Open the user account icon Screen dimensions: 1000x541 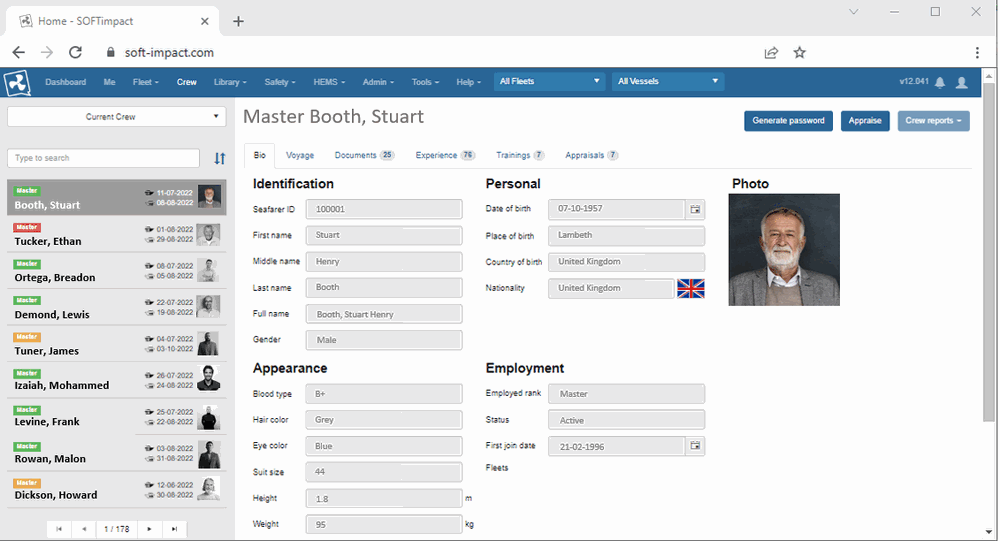click(x=962, y=82)
